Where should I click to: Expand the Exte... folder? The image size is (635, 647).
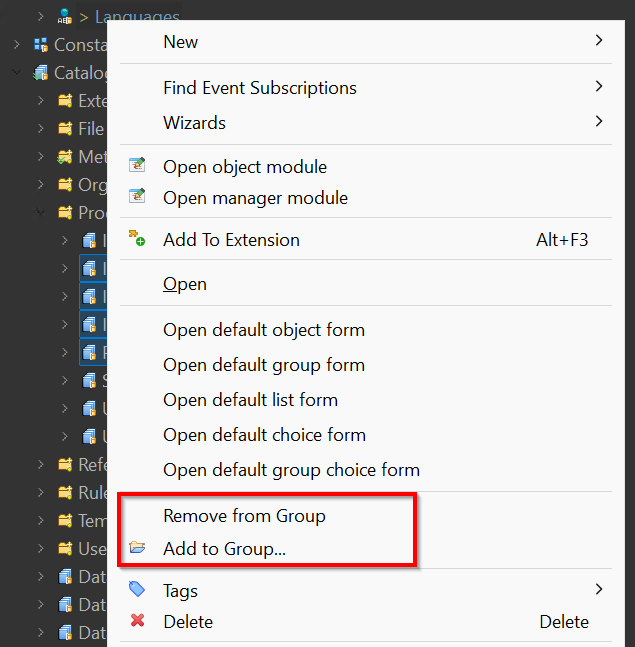(40, 100)
